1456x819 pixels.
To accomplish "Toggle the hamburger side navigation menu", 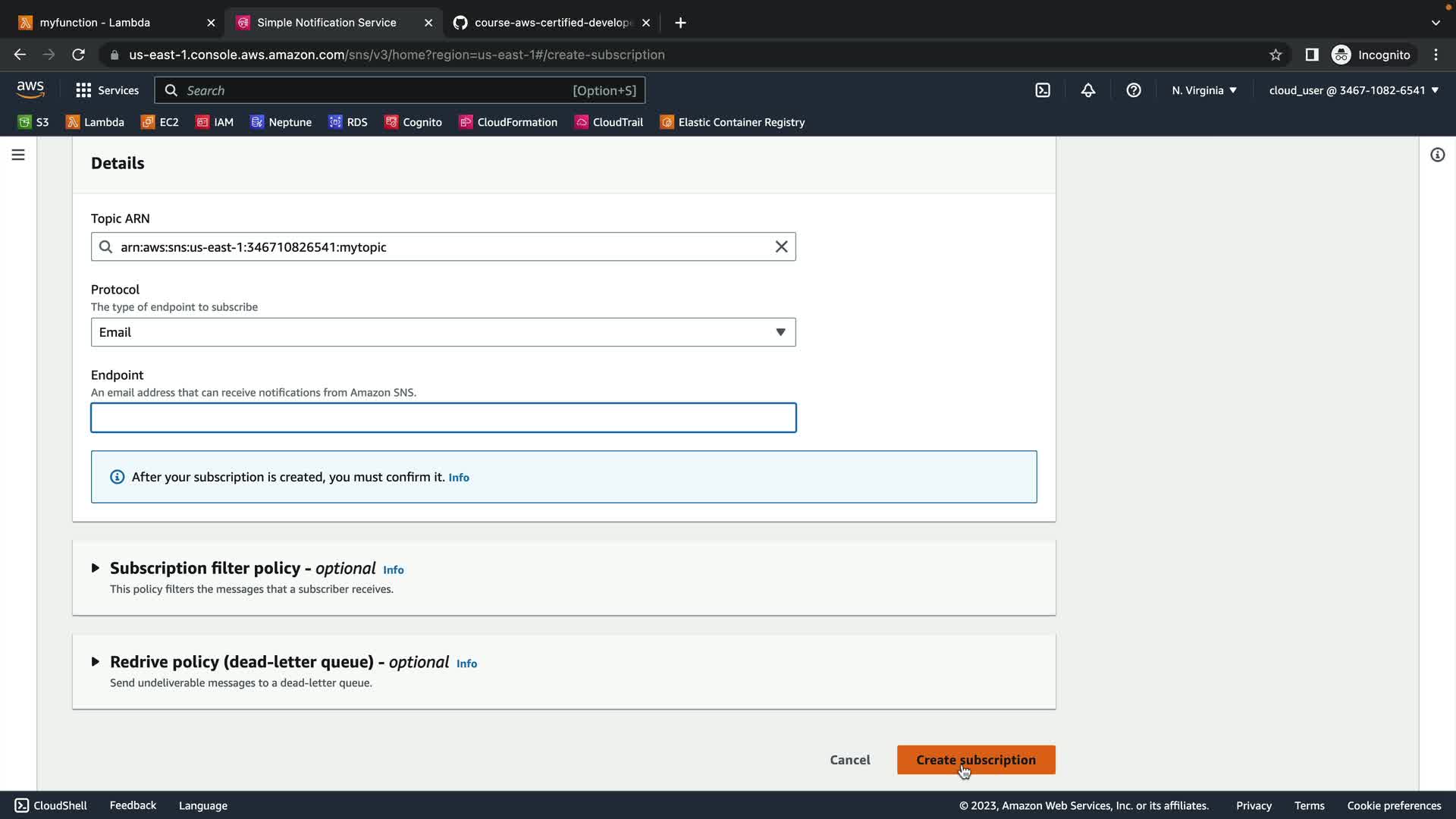I will tap(18, 155).
